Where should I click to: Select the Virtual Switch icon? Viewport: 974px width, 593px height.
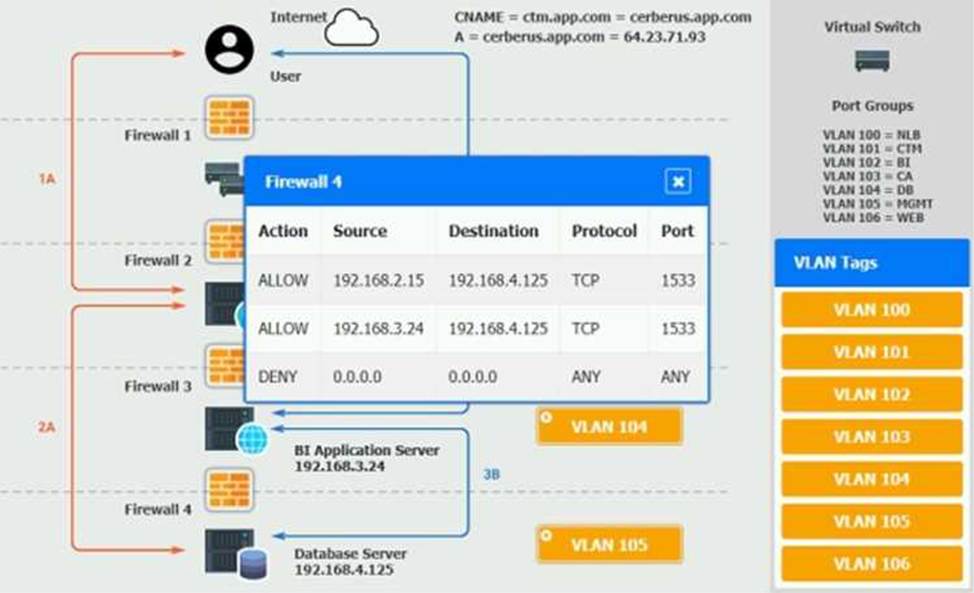click(x=871, y=61)
